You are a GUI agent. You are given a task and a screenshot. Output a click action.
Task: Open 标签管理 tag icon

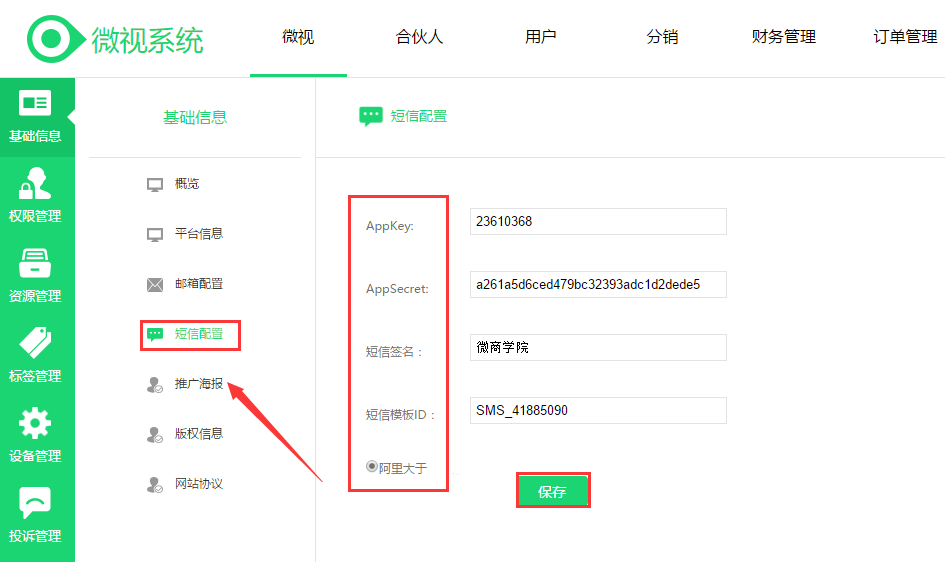click(35, 343)
